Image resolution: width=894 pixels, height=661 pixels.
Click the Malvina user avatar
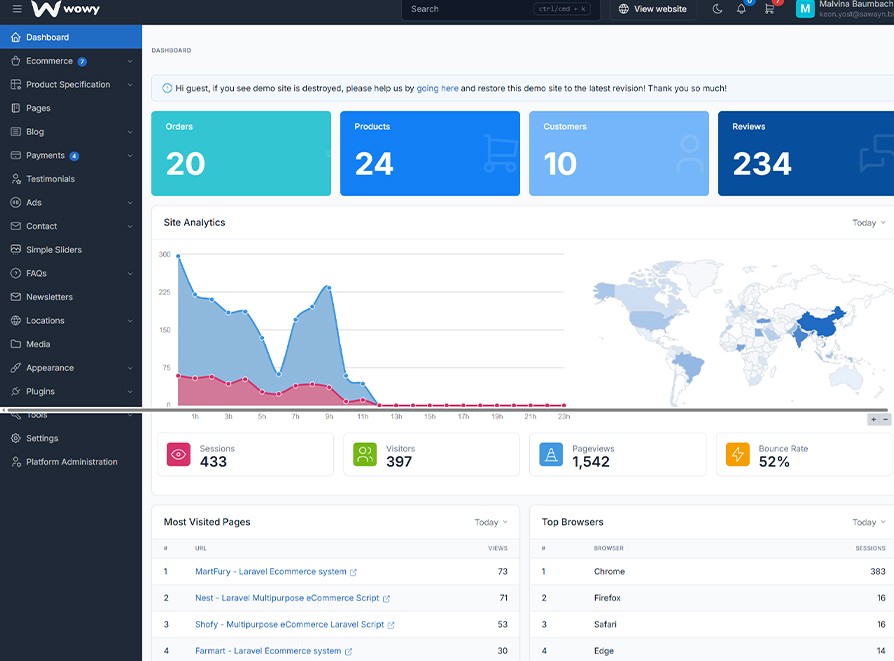[805, 9]
